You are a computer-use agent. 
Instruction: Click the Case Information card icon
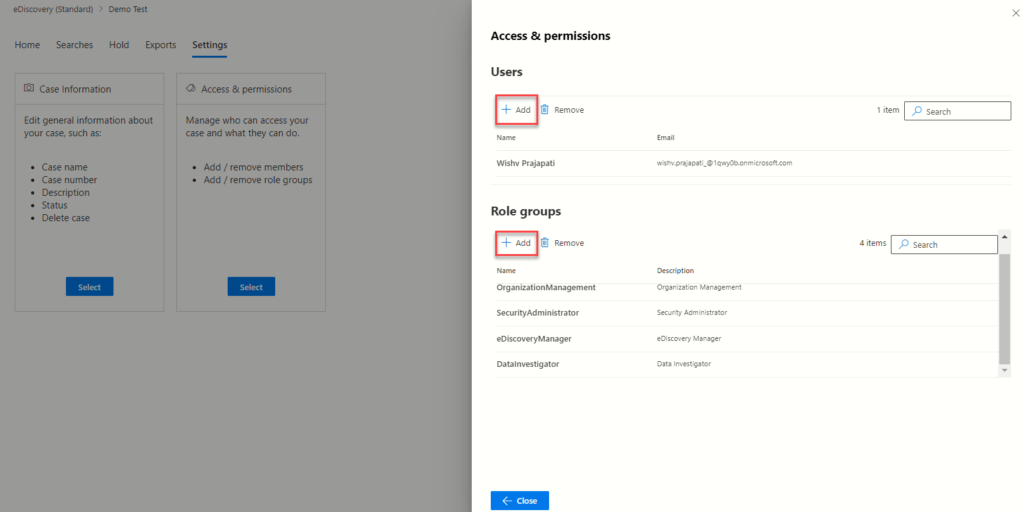coord(29,88)
